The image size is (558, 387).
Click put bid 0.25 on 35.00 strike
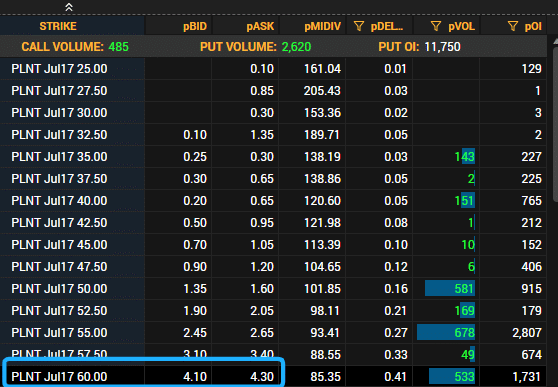coord(195,157)
